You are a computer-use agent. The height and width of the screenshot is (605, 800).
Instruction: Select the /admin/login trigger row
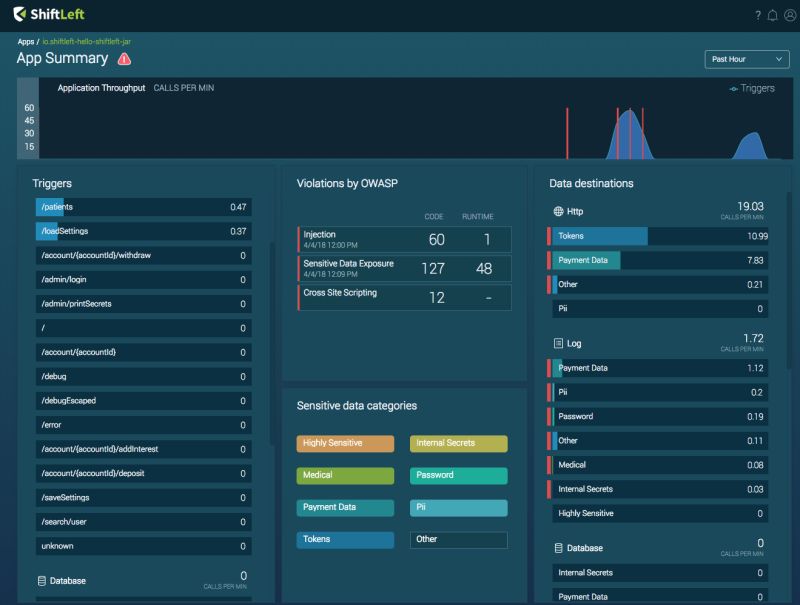point(144,280)
